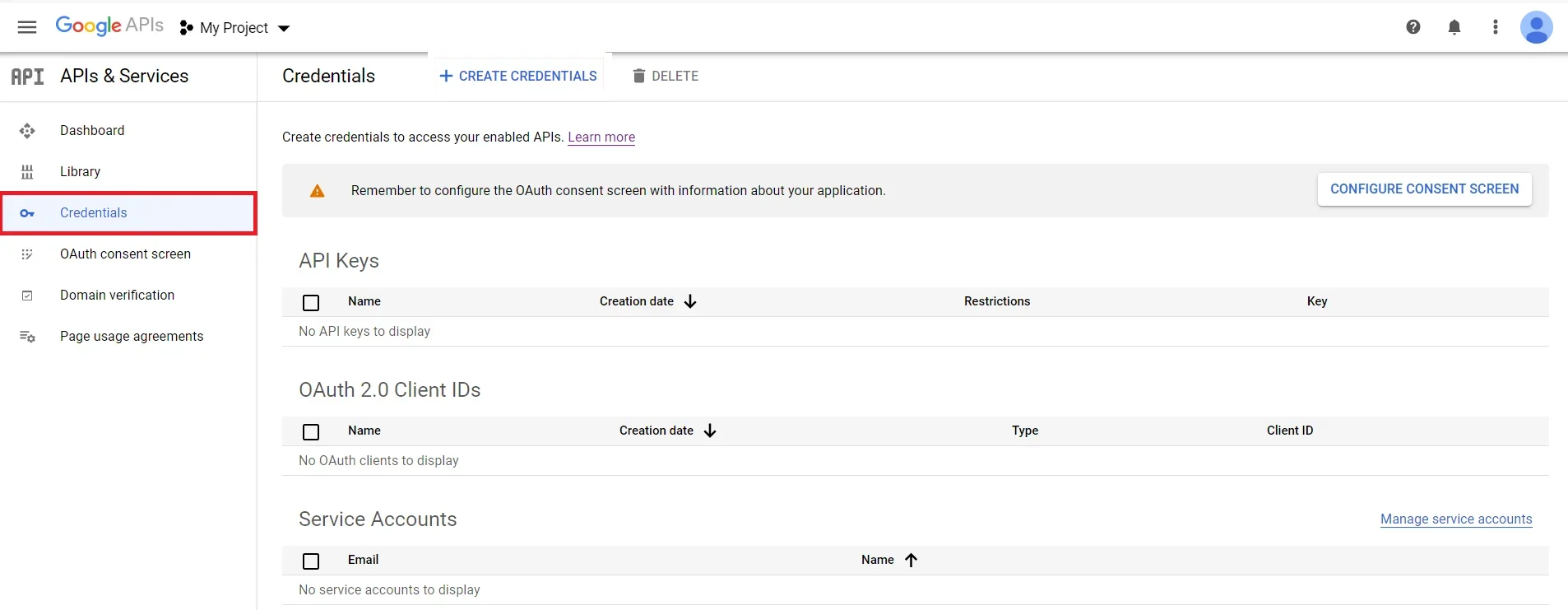Click the plus icon of Create Credentials
1568x610 pixels.
click(x=446, y=76)
